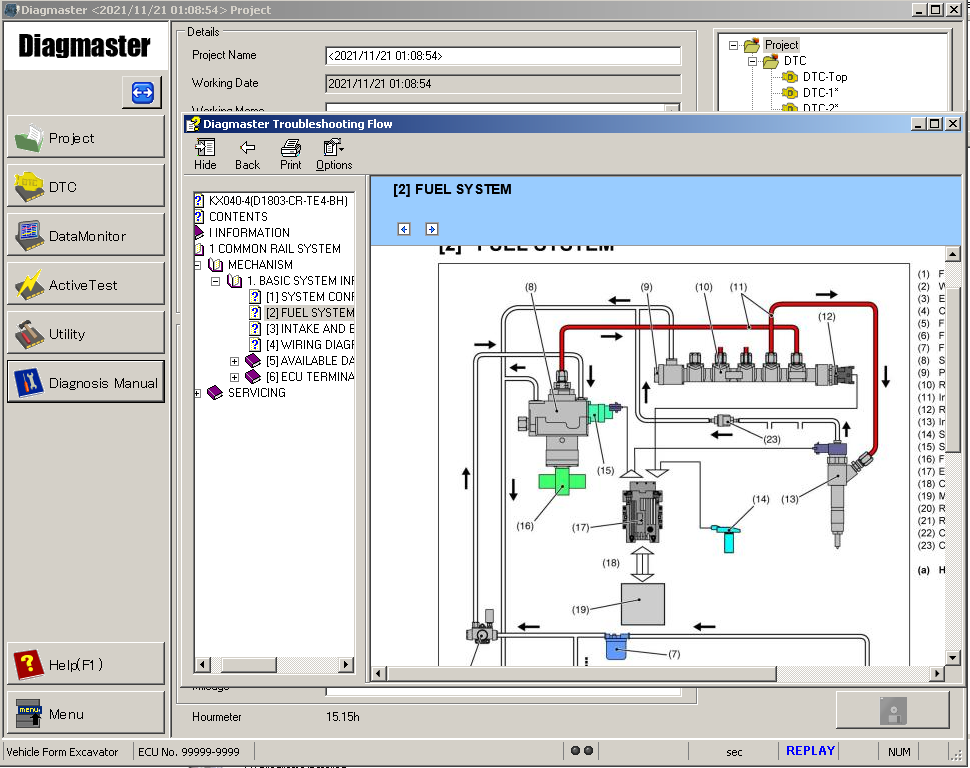
Task: Click the blue swap-arrows icon below the Diagmaster logo
Action: 141,92
